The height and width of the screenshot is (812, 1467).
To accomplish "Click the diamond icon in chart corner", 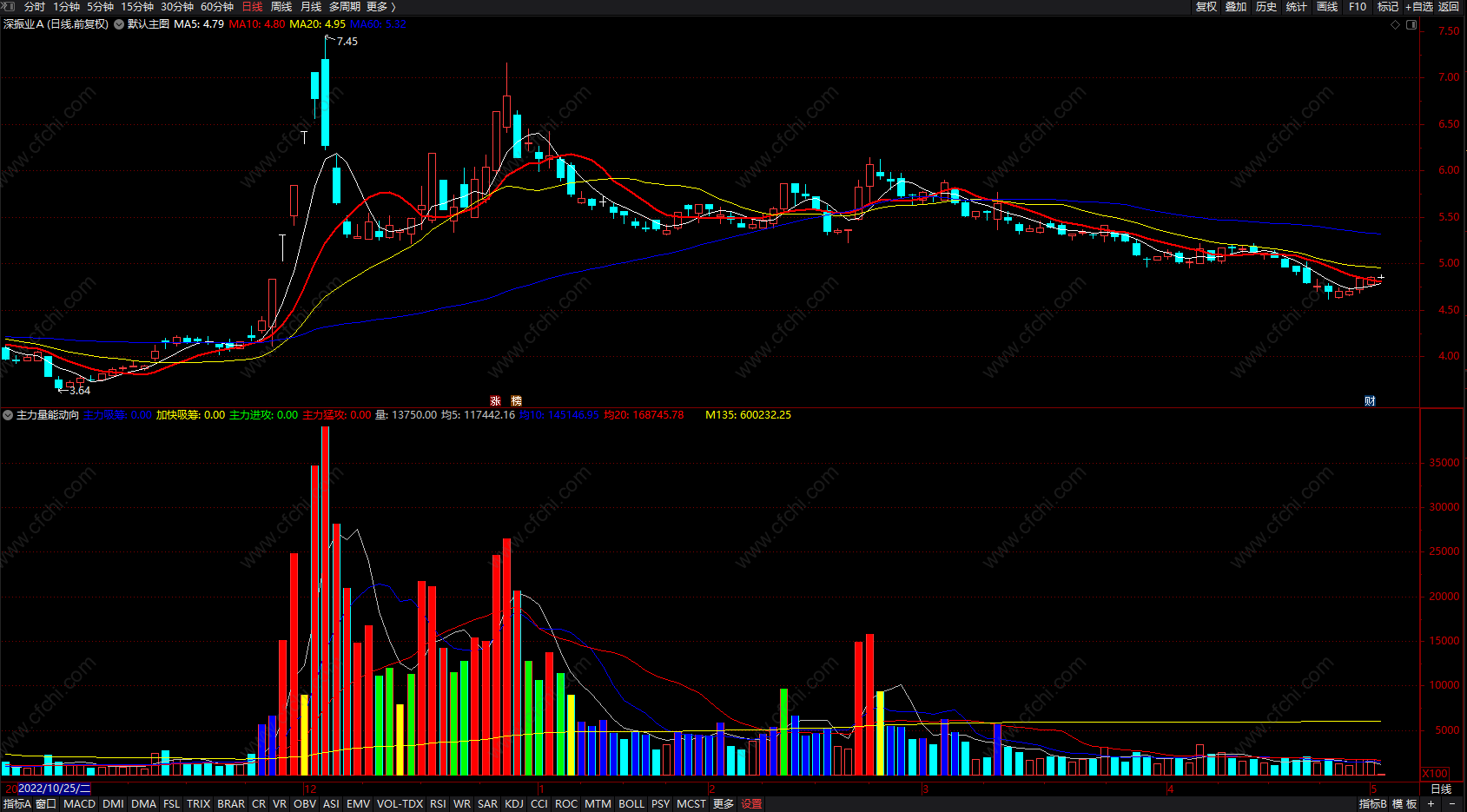I will (1396, 24).
